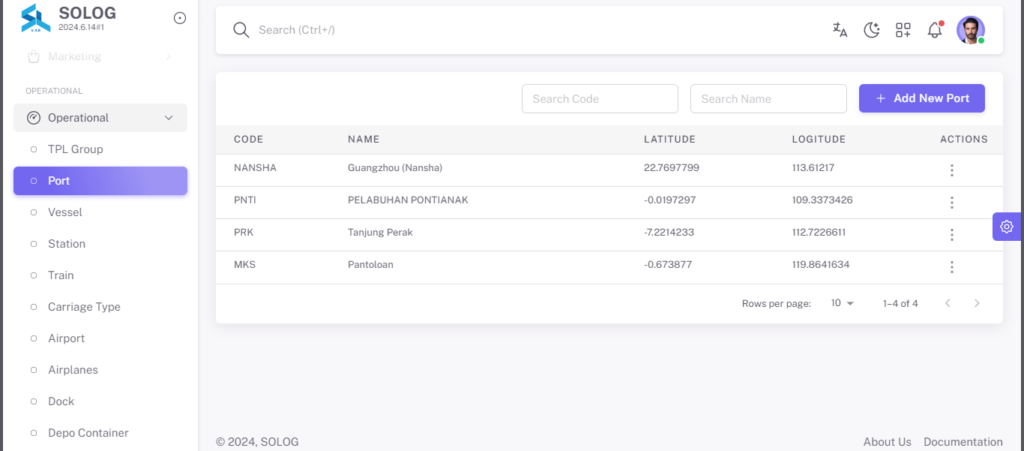Open Vessel menu item

point(101,212)
